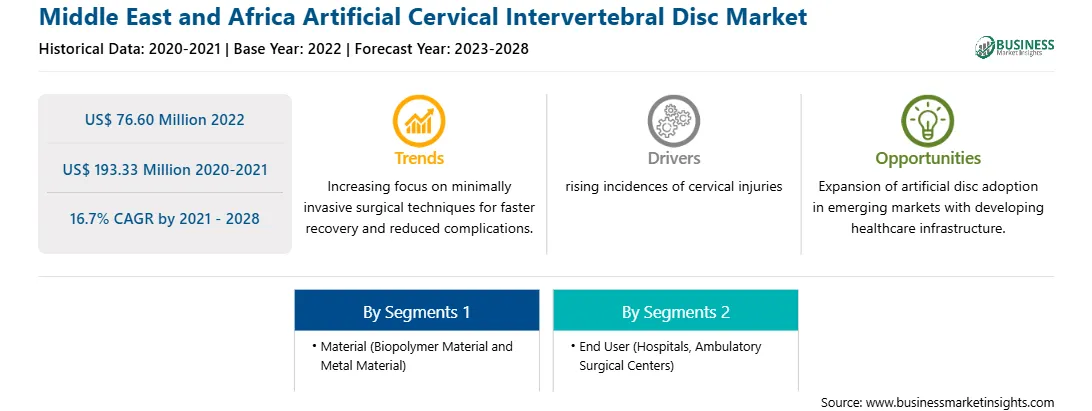This screenshot has width=1092, height=411.
Task: Click the Business Market Insights logo
Action: pos(1014,47)
